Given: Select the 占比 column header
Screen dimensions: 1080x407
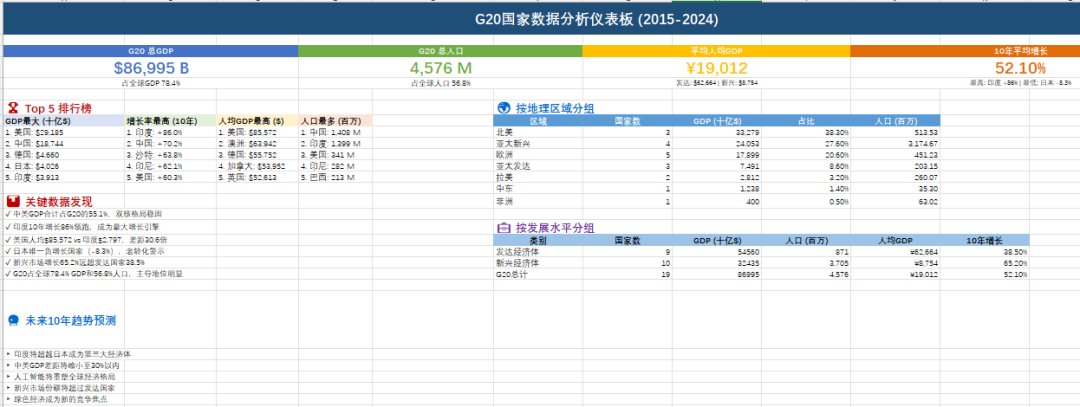Looking at the screenshot, I should coord(806,121).
